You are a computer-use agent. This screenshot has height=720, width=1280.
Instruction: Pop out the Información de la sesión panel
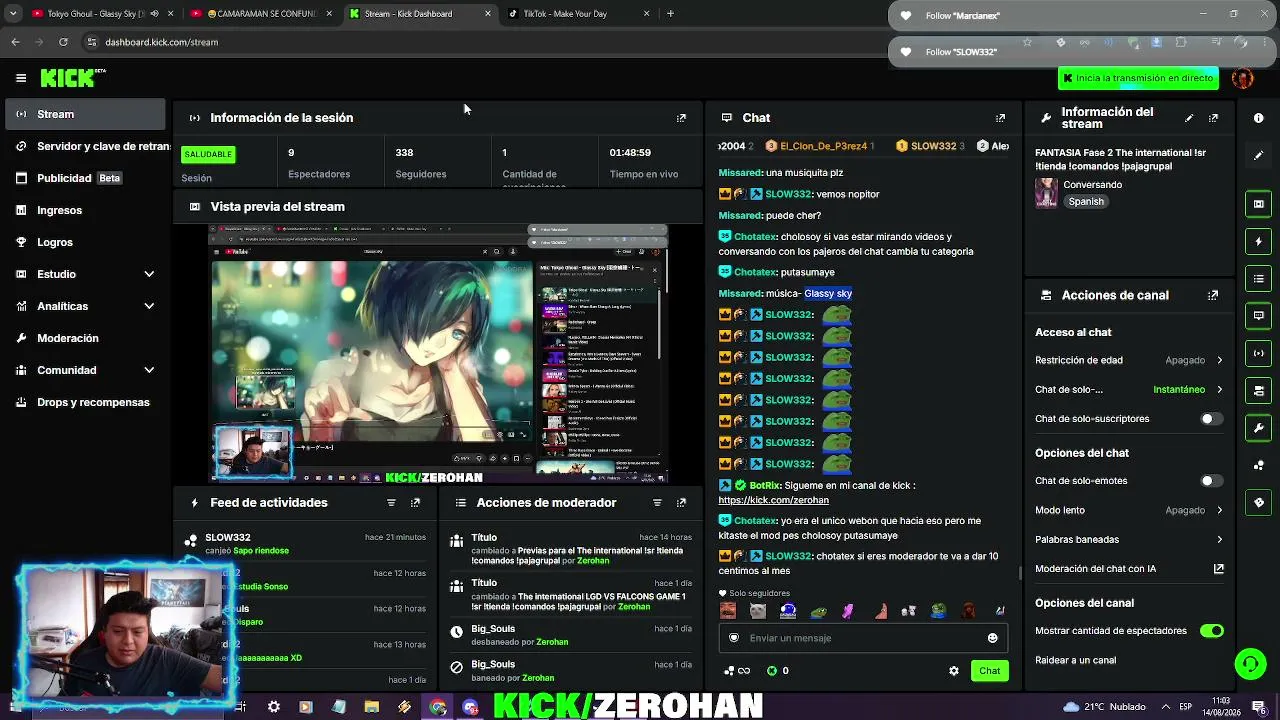(681, 118)
